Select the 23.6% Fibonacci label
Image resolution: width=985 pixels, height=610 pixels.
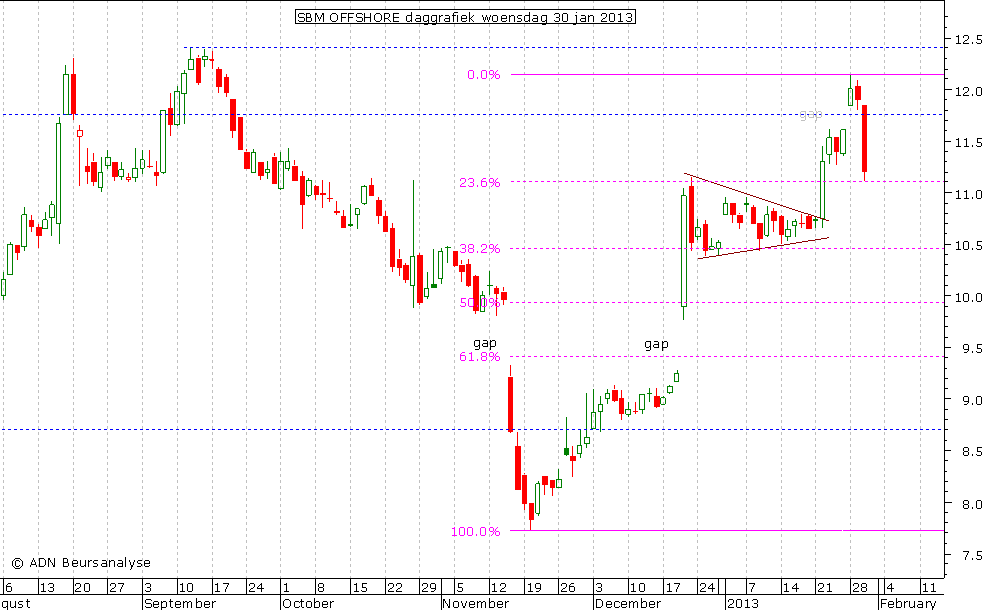tap(480, 183)
